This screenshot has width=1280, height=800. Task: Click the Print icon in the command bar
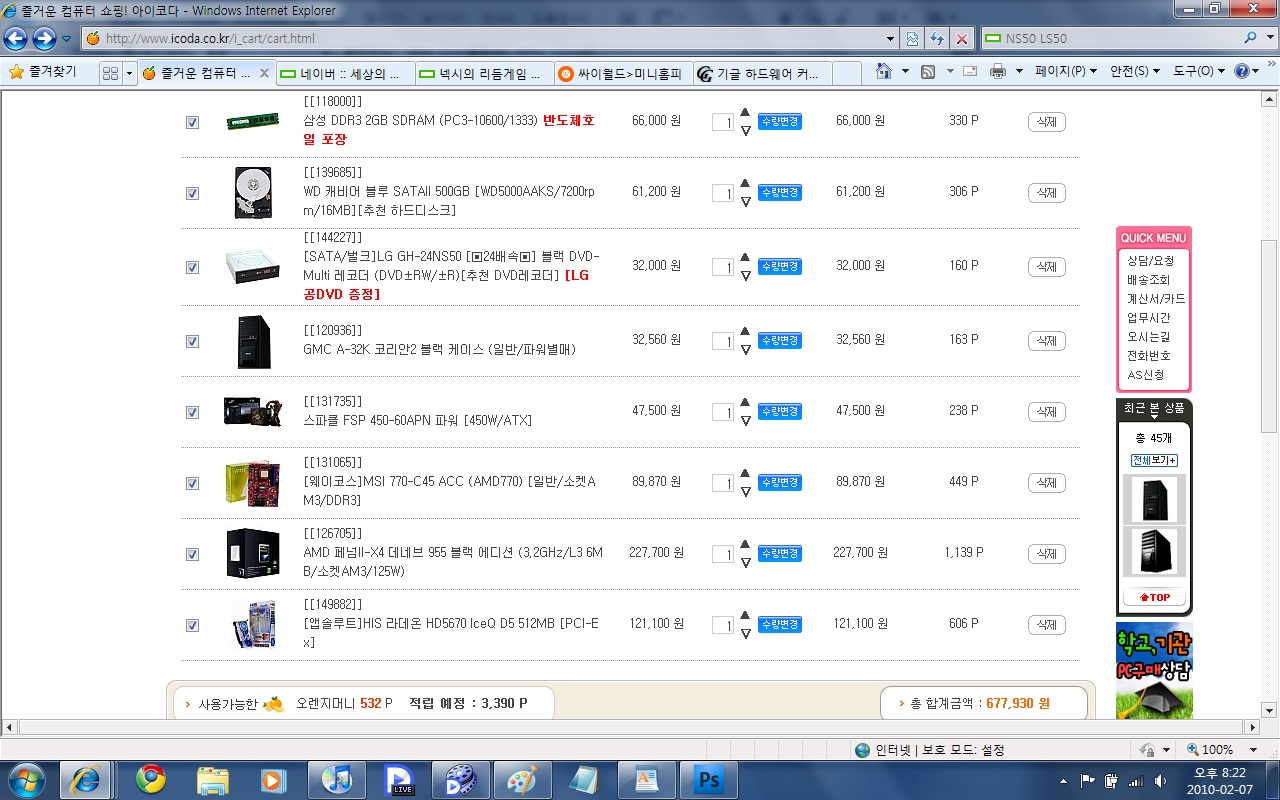pyautogui.click(x=997, y=72)
